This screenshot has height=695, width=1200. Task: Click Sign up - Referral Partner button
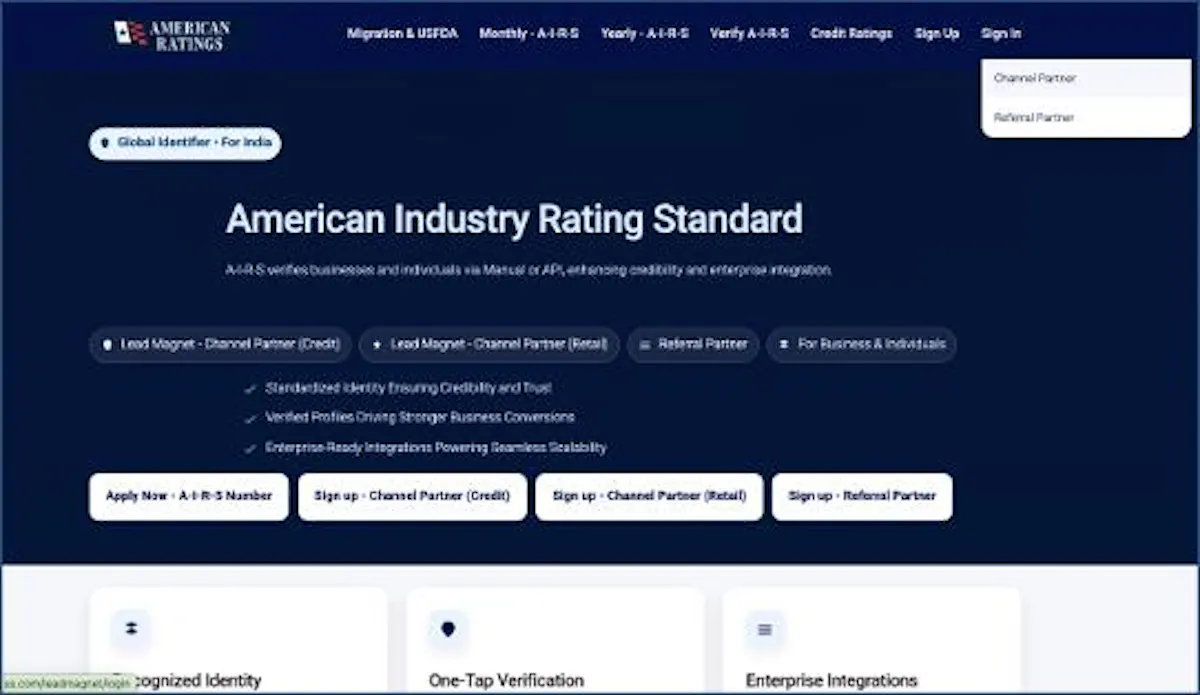[862, 497]
